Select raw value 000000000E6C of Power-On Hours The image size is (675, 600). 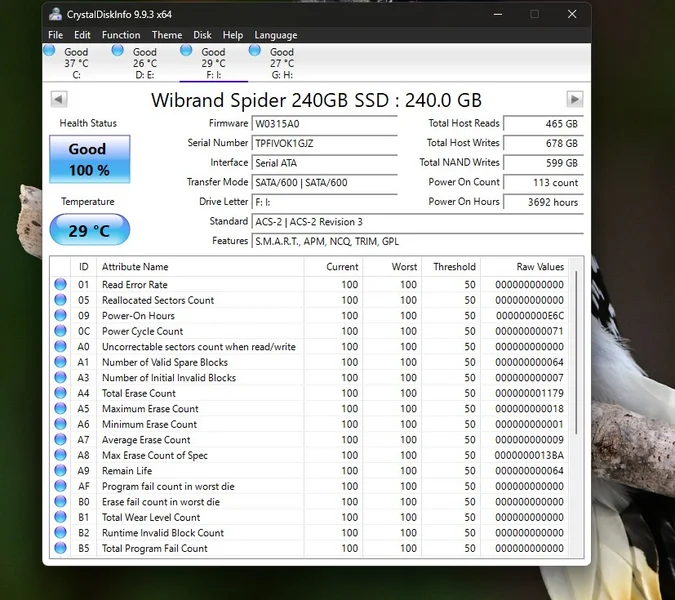[x=530, y=316]
